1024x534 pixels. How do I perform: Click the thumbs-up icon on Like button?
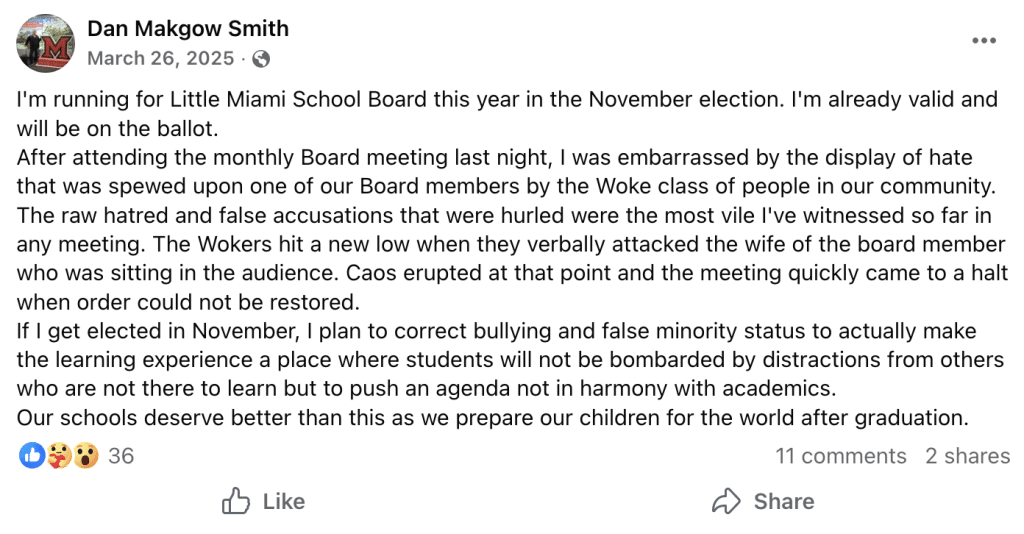(236, 501)
